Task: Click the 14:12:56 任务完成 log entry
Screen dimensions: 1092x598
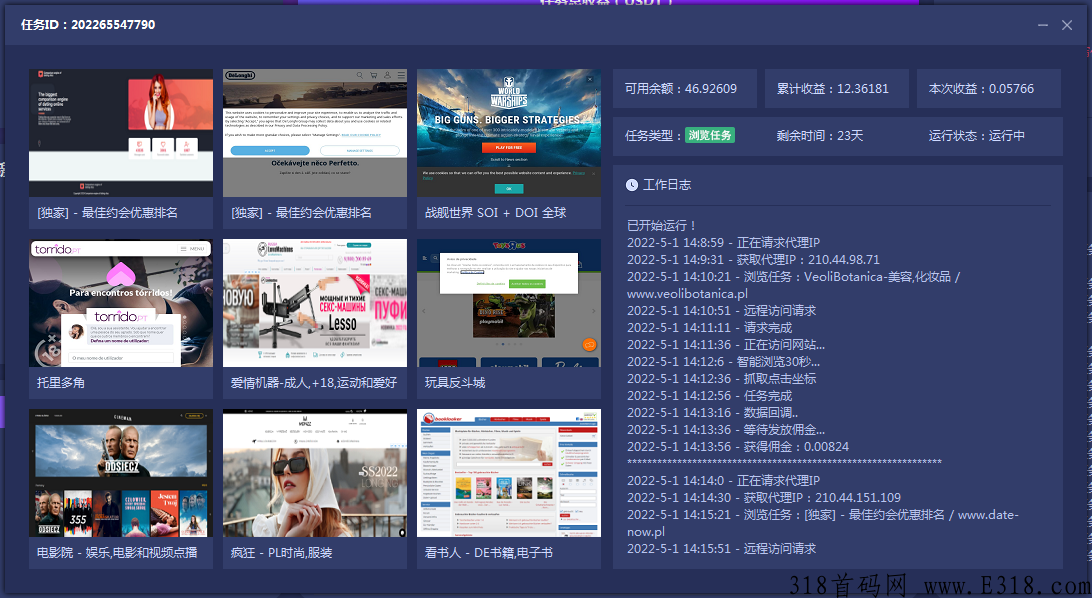Action: click(710, 396)
